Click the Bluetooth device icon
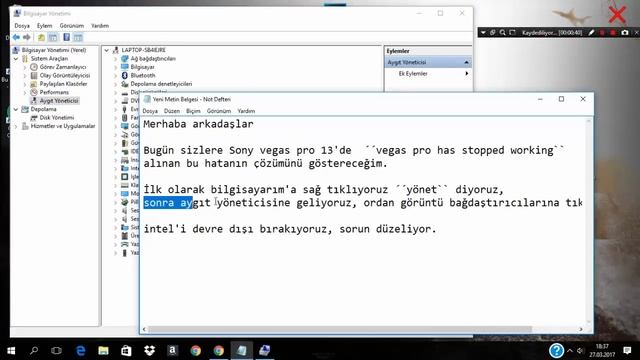The image size is (640, 360). [x=124, y=76]
